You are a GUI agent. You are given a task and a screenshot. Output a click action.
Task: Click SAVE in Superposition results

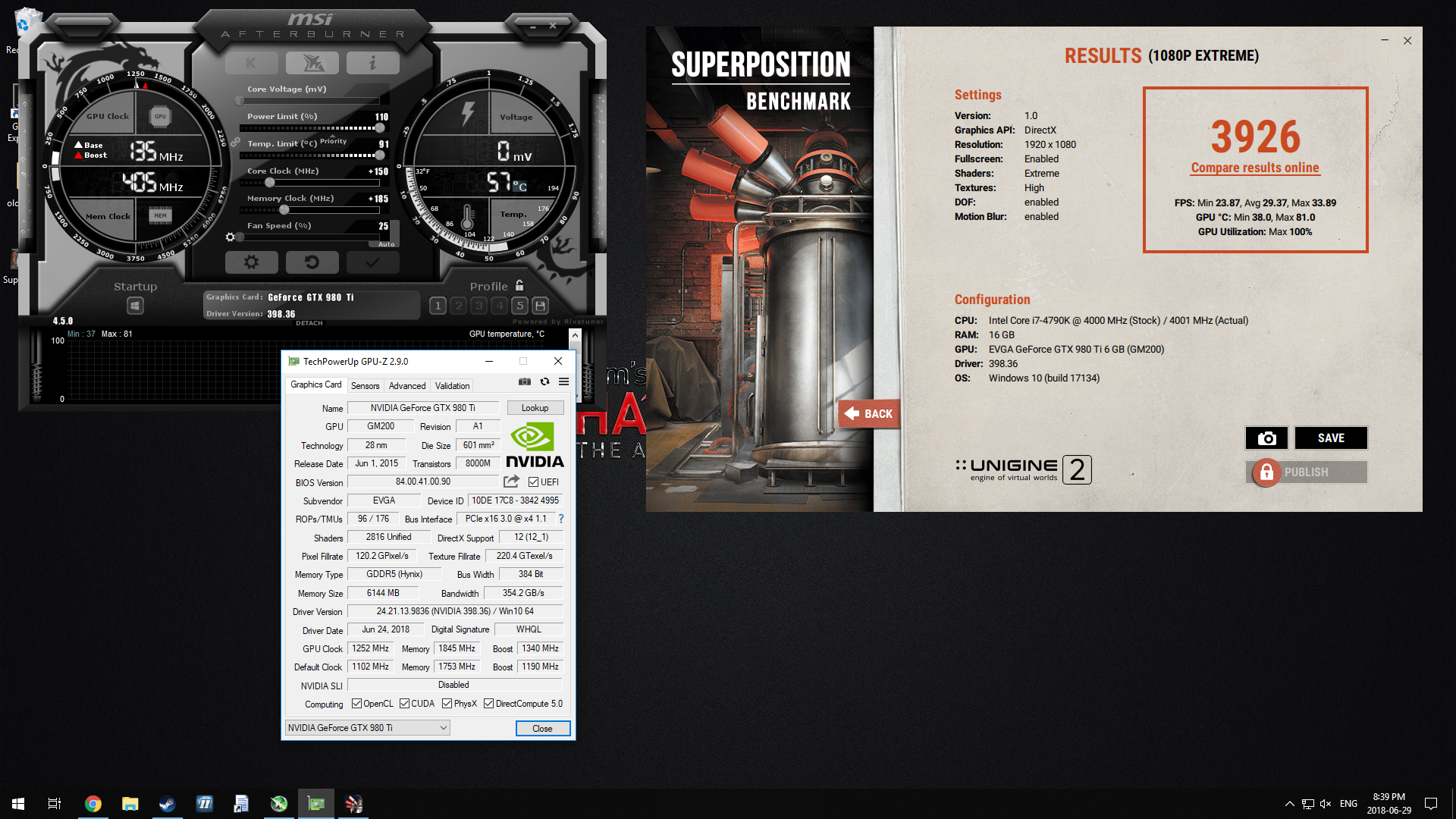pyautogui.click(x=1331, y=438)
